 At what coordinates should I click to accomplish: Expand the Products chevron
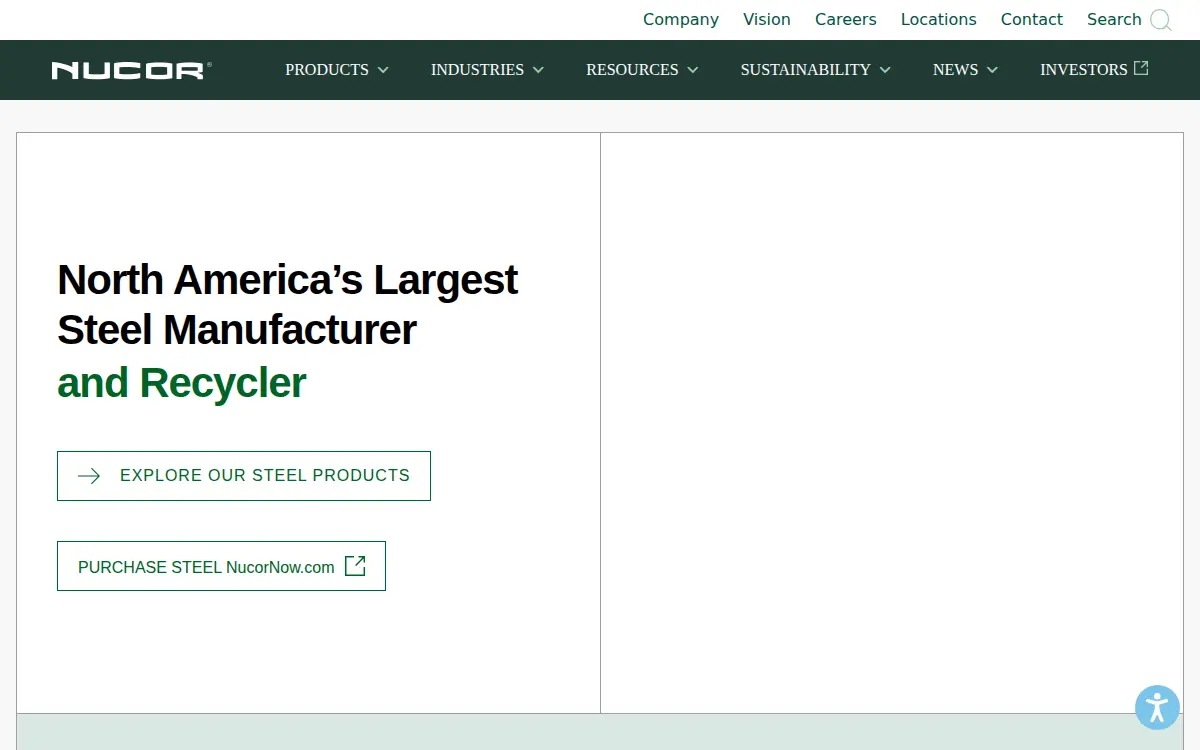[x=383, y=70]
